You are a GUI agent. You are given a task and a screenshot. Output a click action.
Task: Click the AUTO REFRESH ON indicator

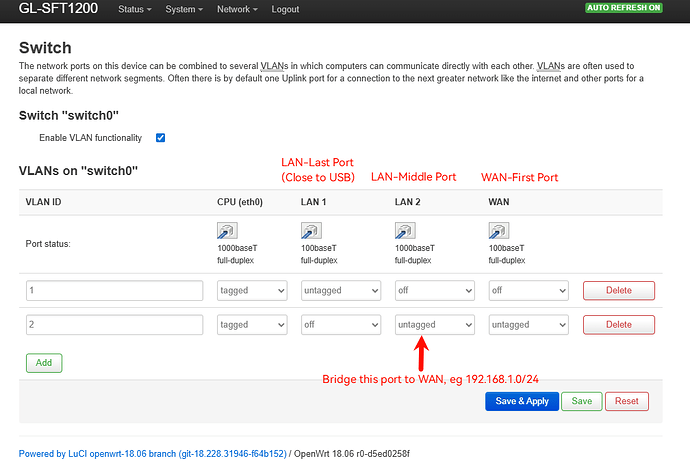coord(635,9)
